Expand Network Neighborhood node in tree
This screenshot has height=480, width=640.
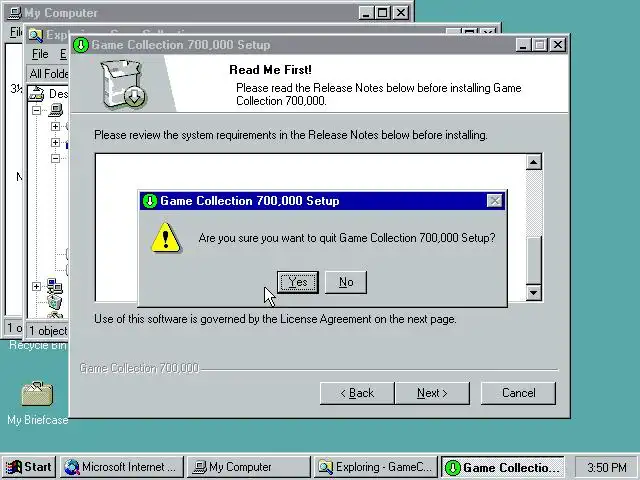[36, 287]
